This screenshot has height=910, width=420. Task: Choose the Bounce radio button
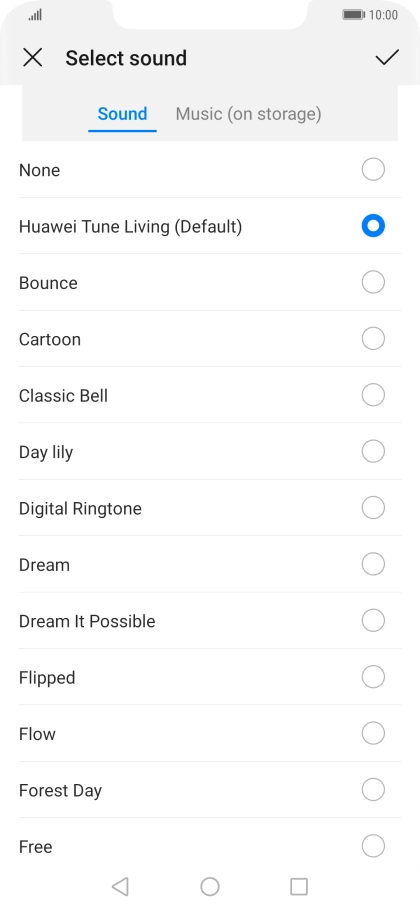coord(373,282)
